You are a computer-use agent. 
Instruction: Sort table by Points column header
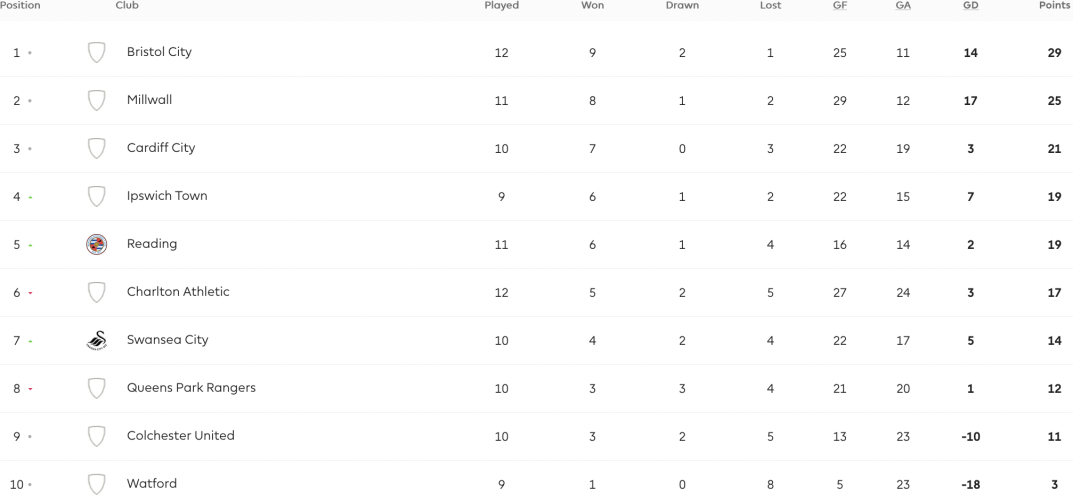[x=1054, y=5]
